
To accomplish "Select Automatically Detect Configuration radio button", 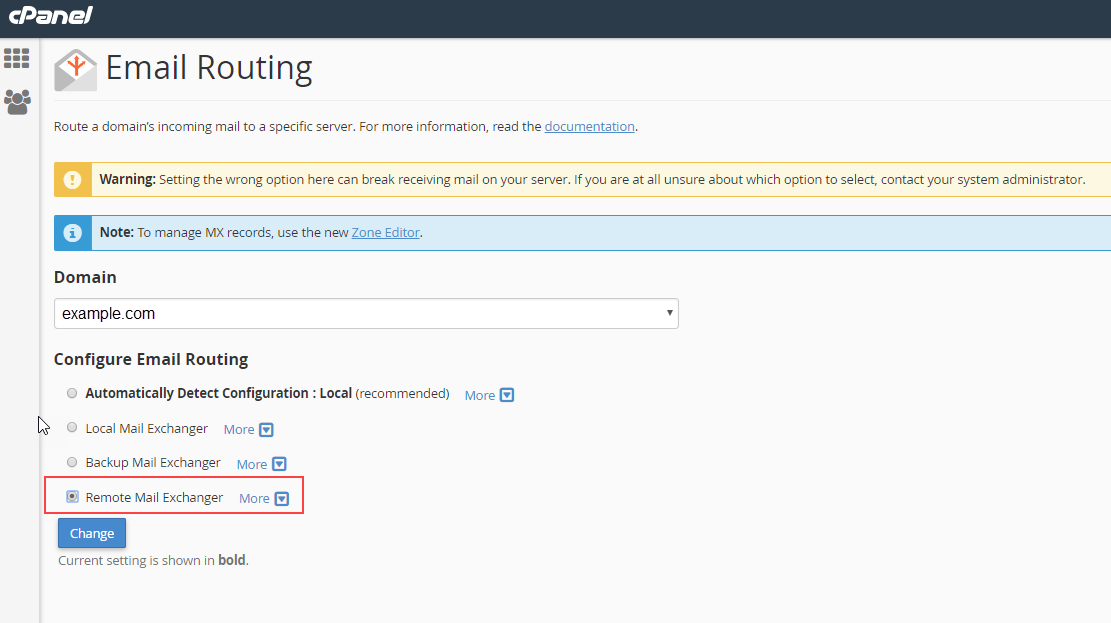I will 72,394.
